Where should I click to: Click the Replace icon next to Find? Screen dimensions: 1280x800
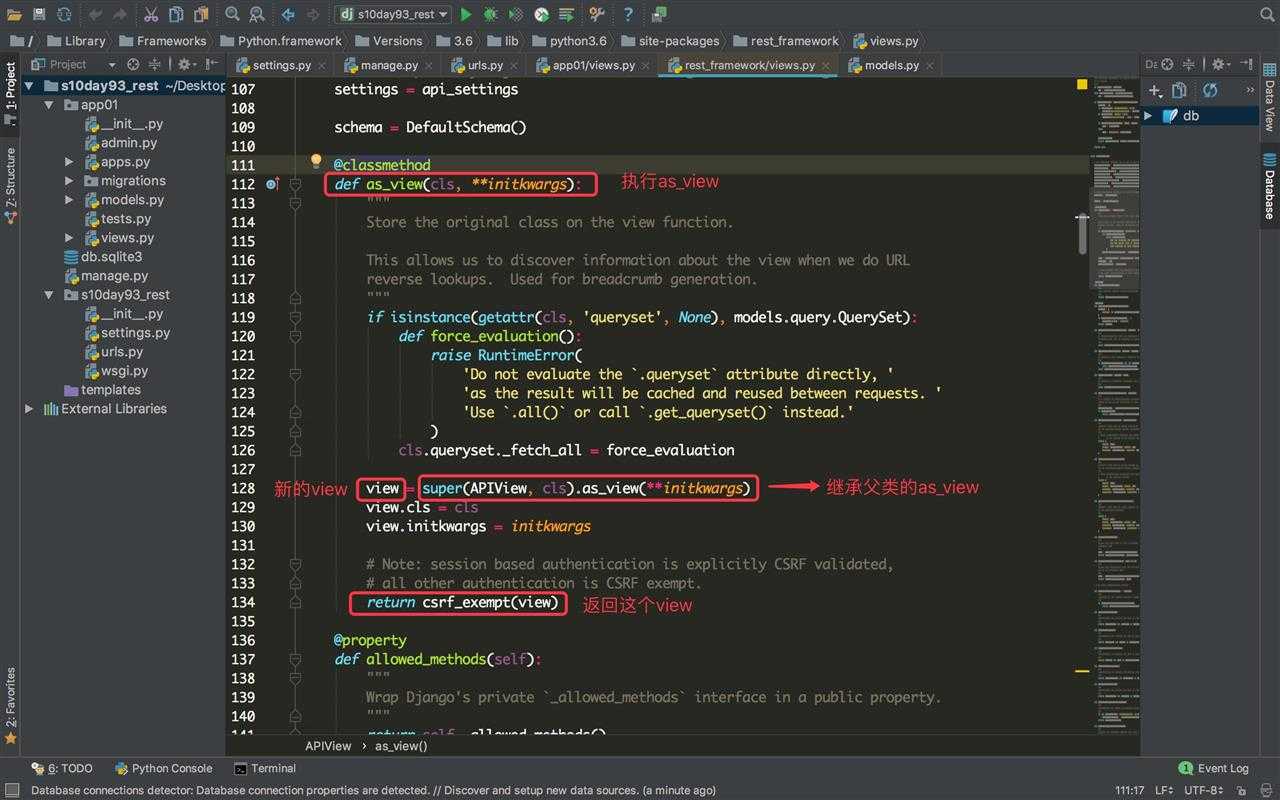[257, 14]
